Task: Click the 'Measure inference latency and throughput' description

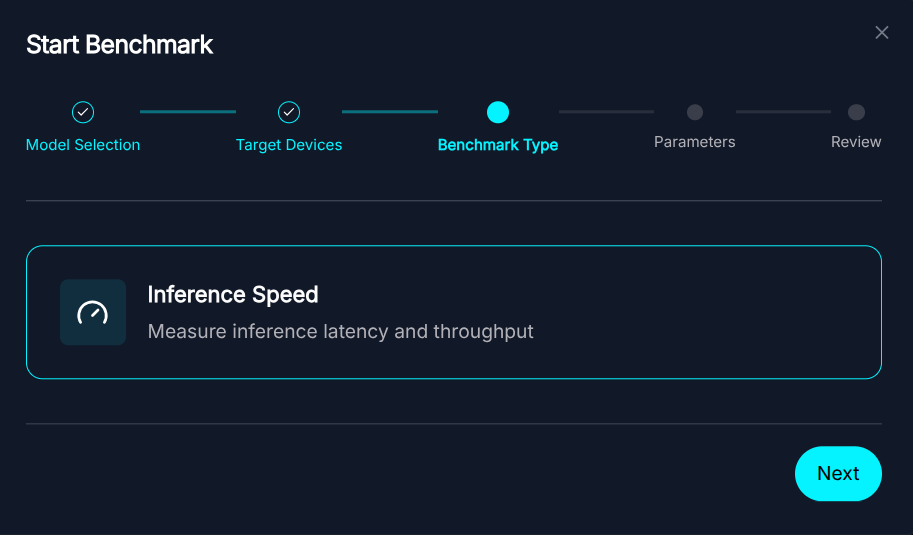Action: point(341,331)
